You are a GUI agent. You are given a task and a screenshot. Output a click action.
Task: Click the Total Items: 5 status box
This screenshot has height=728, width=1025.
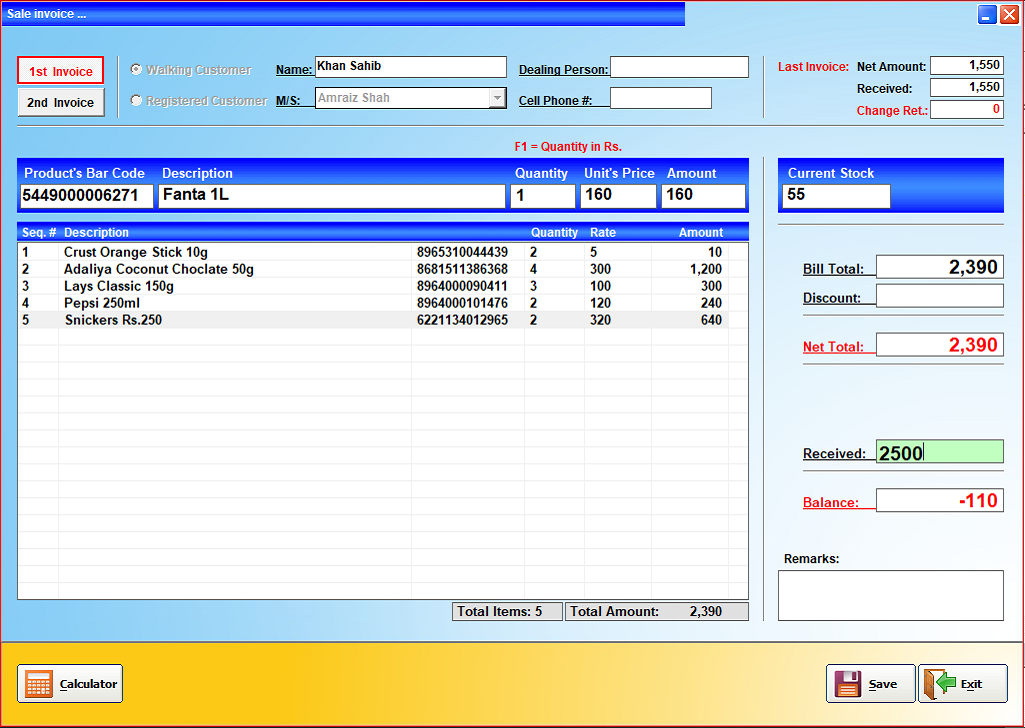click(507, 612)
